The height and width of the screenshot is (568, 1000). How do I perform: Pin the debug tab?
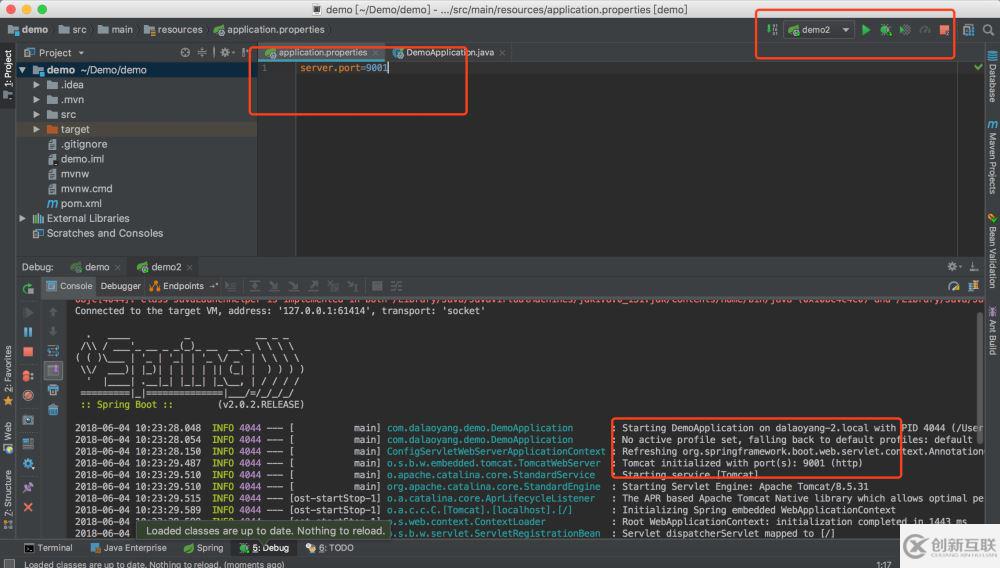click(x=28, y=487)
